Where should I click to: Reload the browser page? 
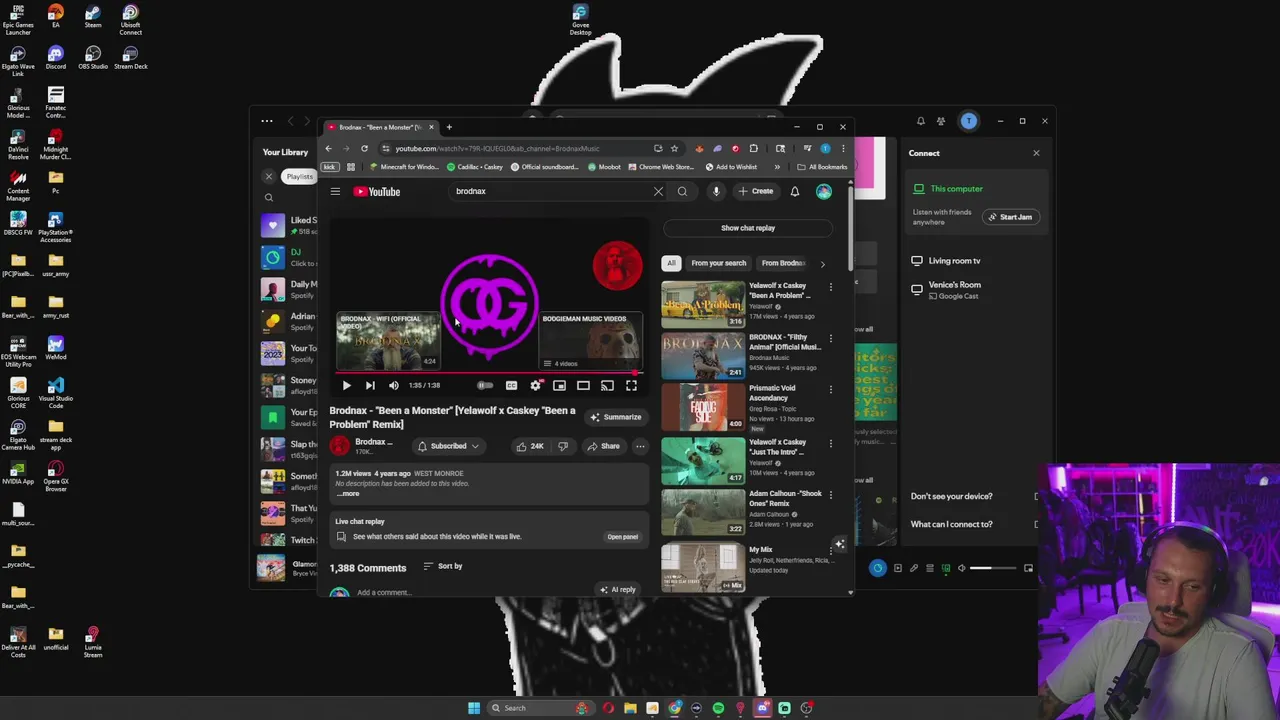(x=364, y=148)
